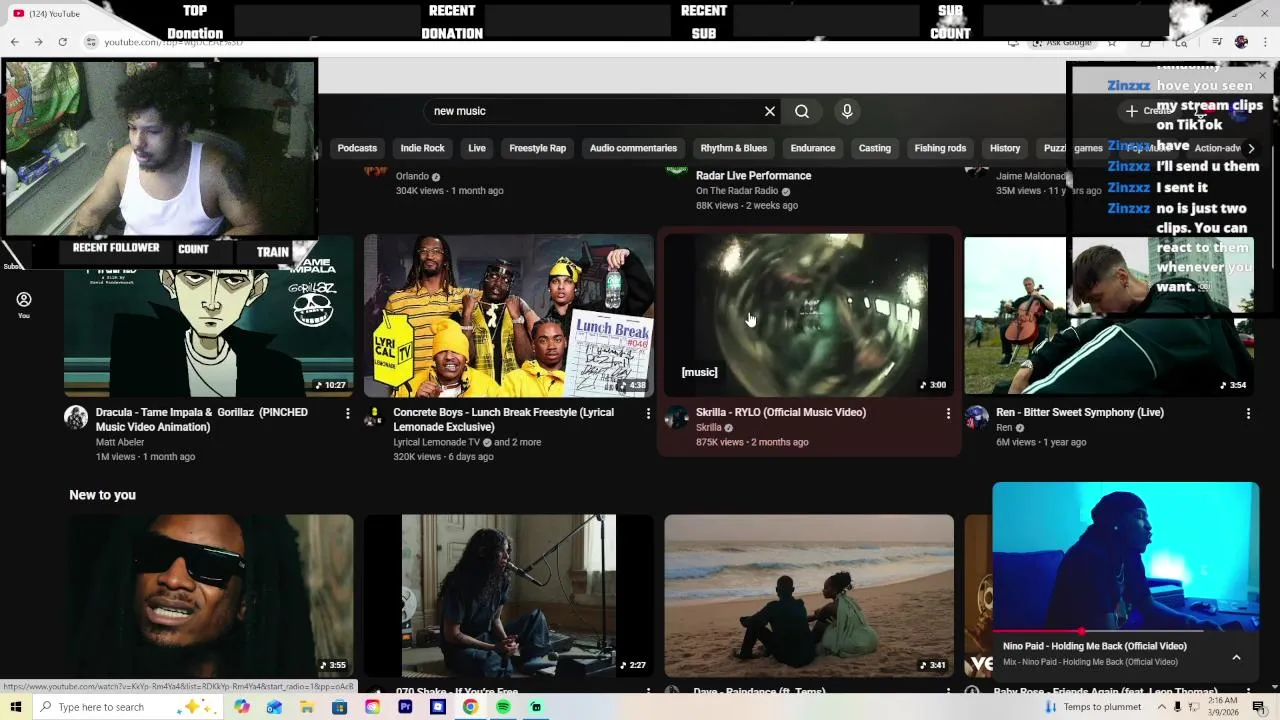1280x720 pixels.
Task: Click Skrilla channel avatar
Action: pyautogui.click(x=676, y=417)
